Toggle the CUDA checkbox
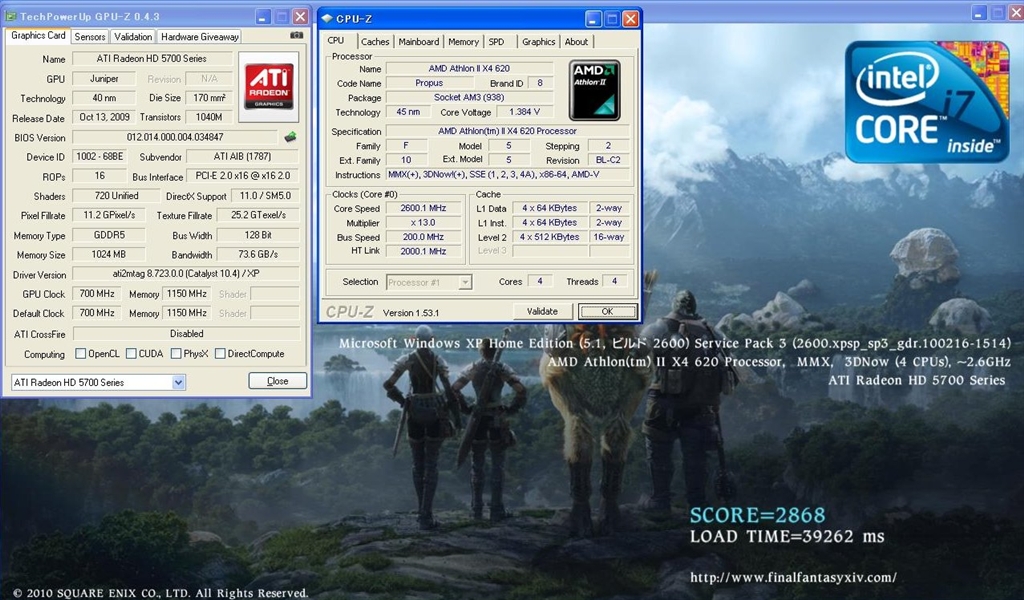The width and height of the screenshot is (1024, 600). point(130,354)
